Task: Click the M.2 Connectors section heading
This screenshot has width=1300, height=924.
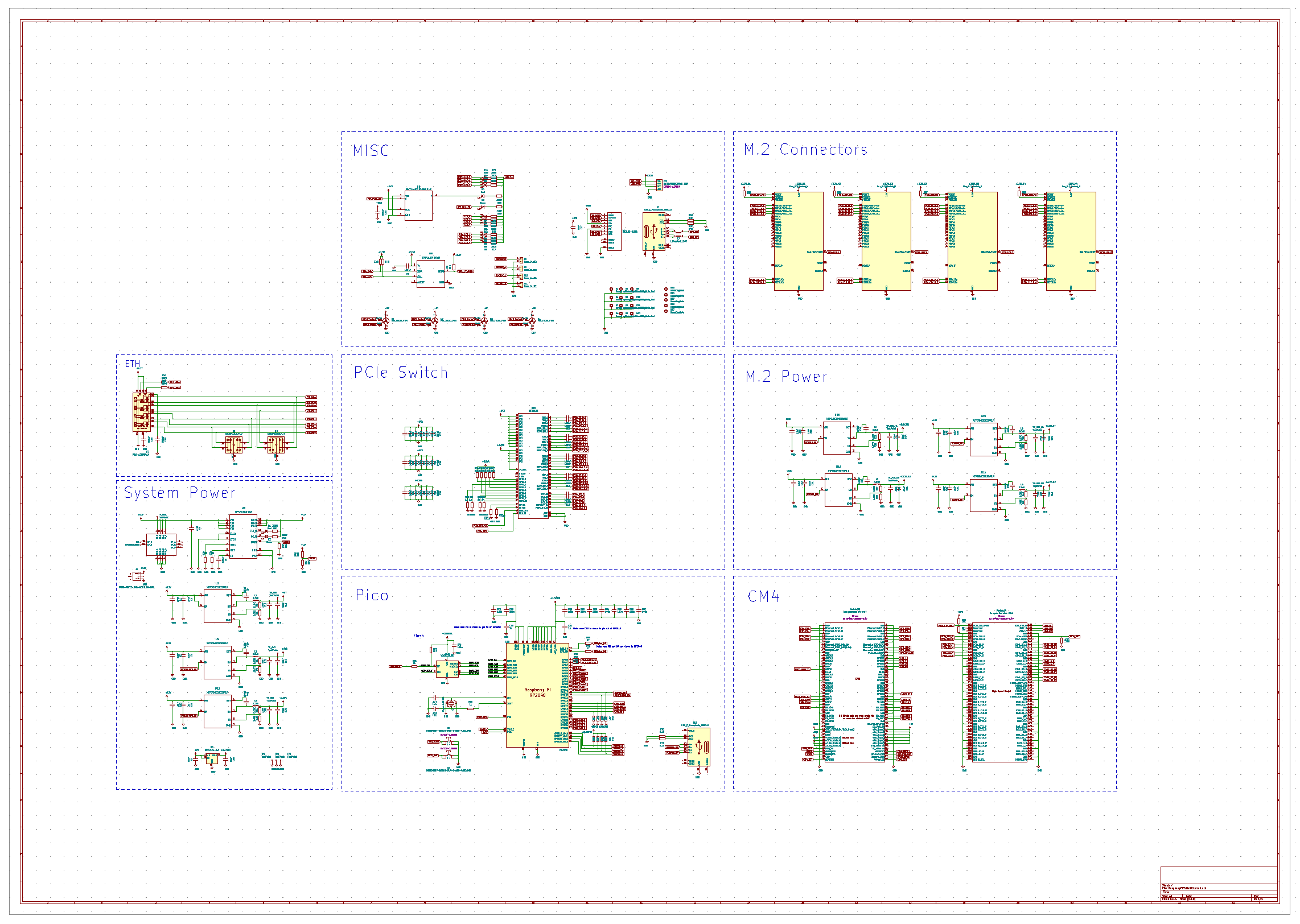Action: (x=805, y=150)
